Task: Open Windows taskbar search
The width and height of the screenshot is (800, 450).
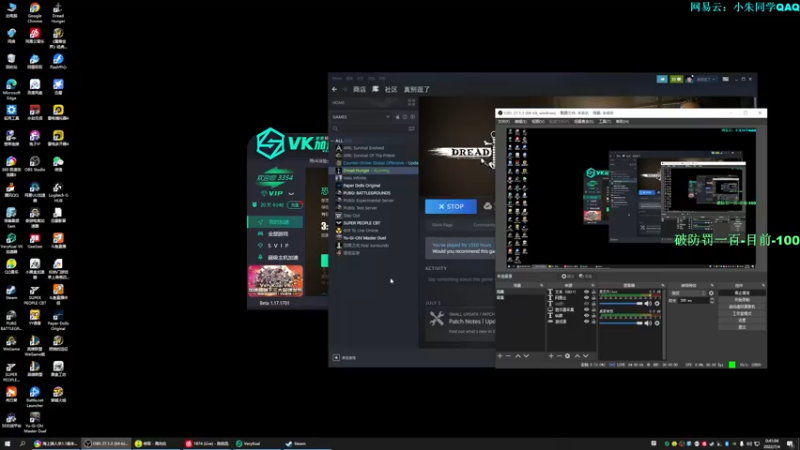Action: coord(22,444)
